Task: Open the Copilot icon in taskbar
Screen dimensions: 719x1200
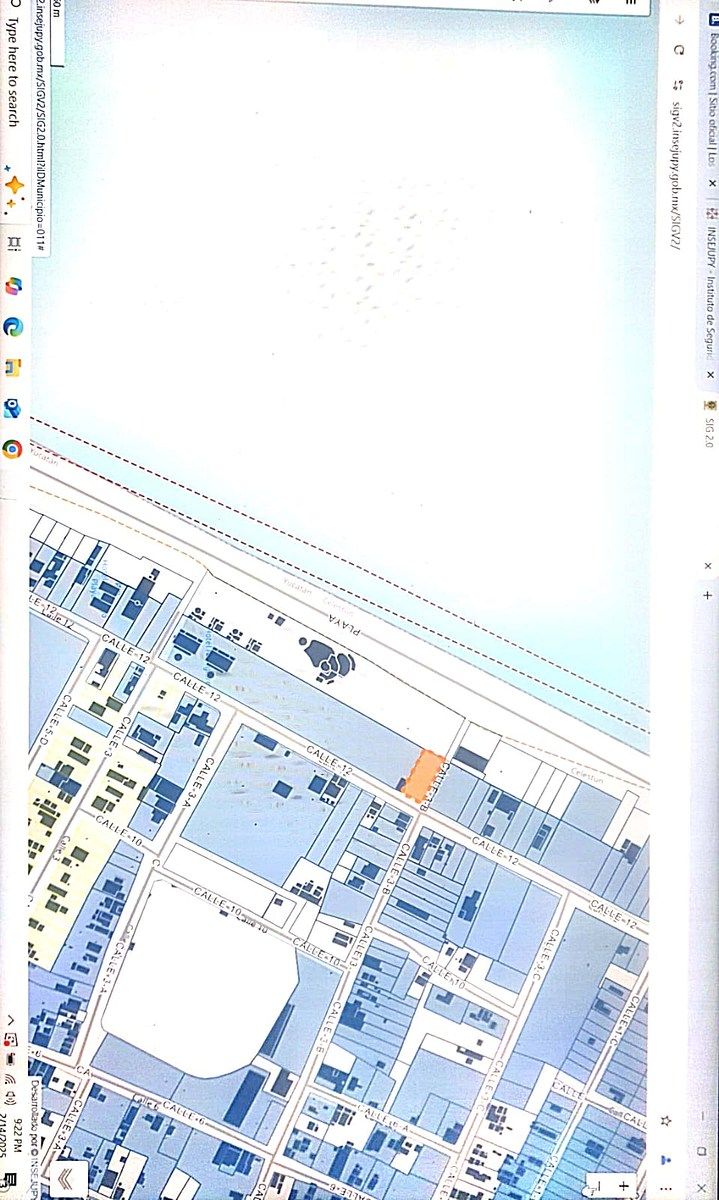Action: coord(13,285)
